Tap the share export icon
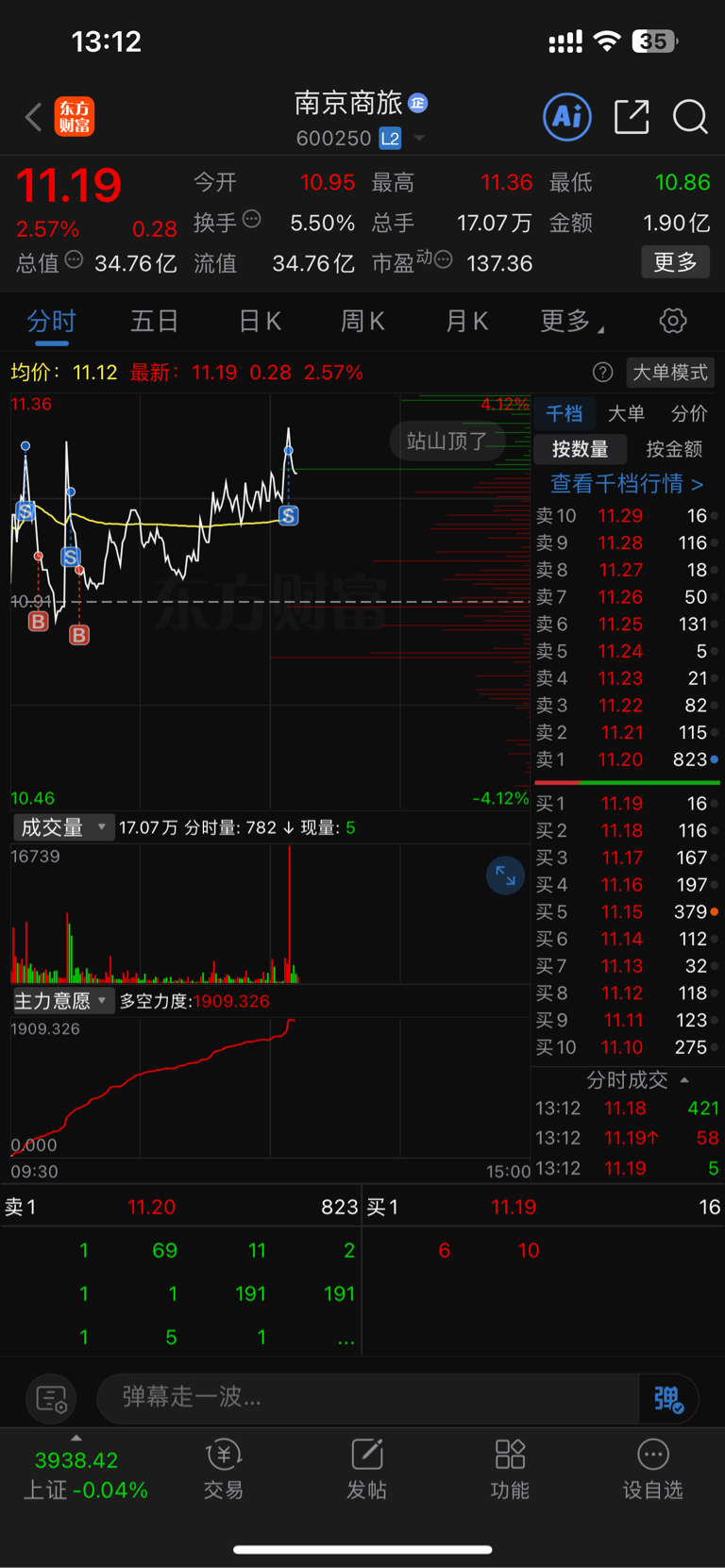The height and width of the screenshot is (1568, 725). coord(632,117)
